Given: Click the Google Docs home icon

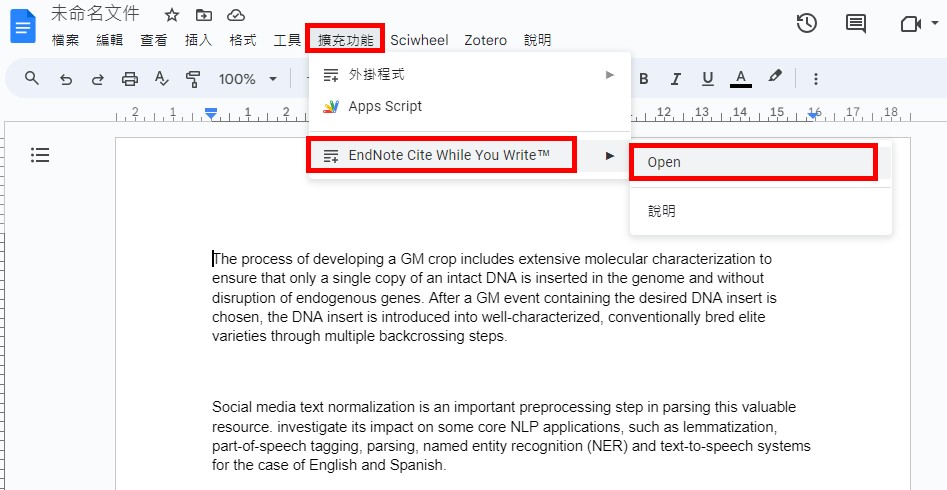Looking at the screenshot, I should tap(24, 27).
